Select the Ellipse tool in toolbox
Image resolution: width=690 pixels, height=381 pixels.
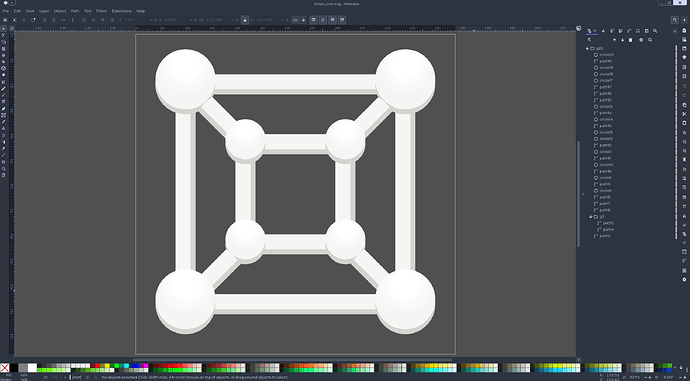(4, 55)
